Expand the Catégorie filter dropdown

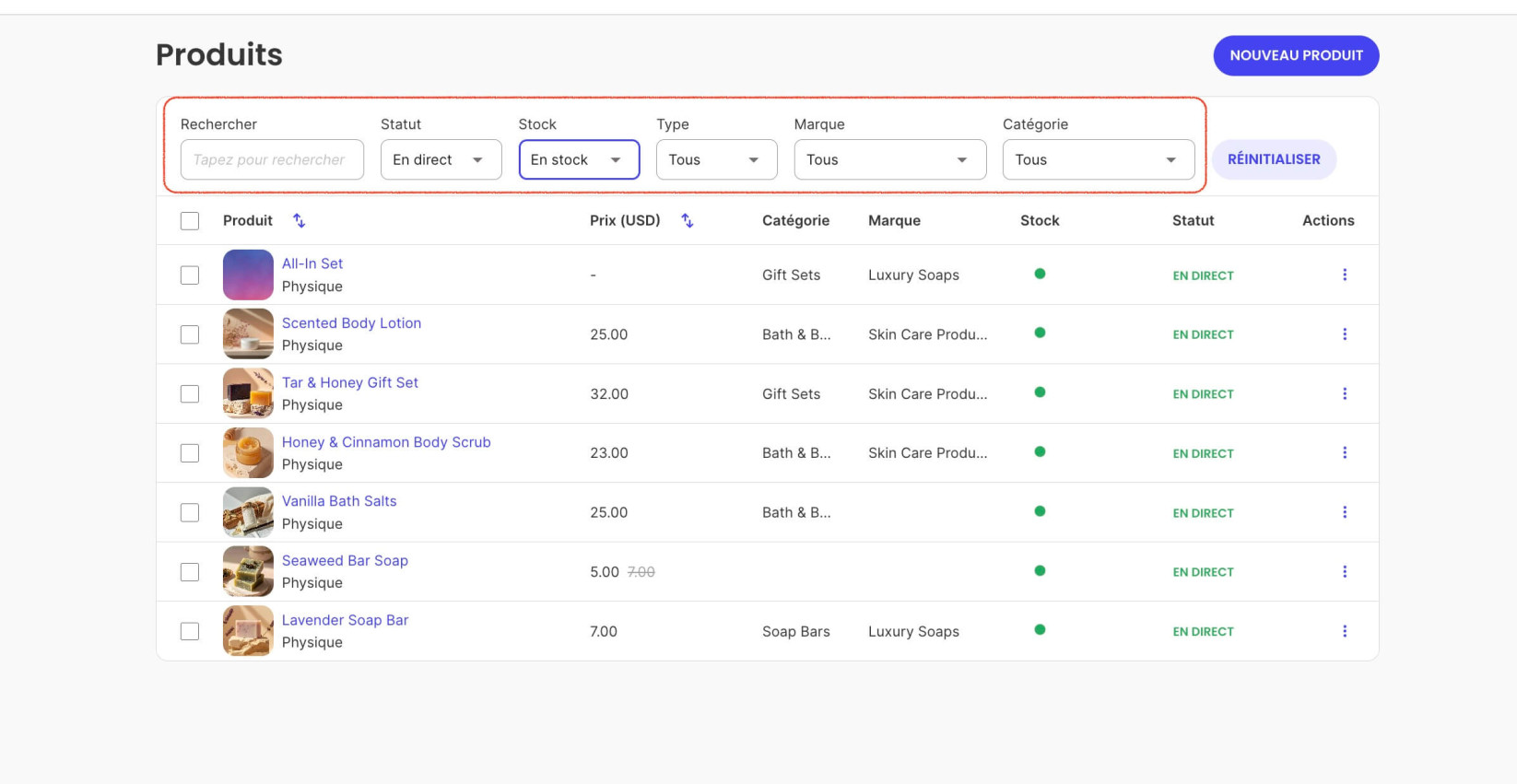coord(1099,159)
